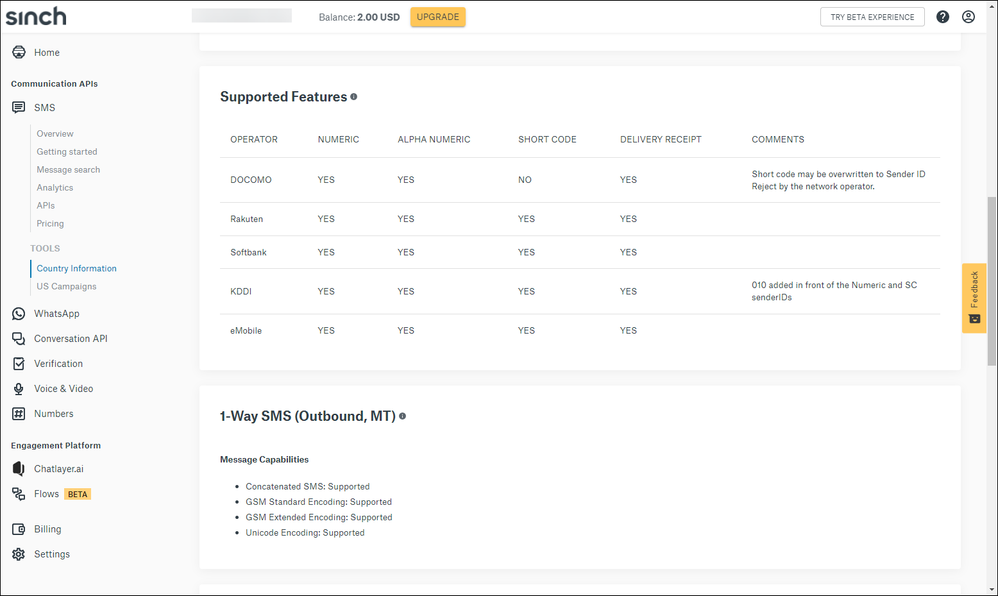Click the COMMENTS column header

coord(778,139)
